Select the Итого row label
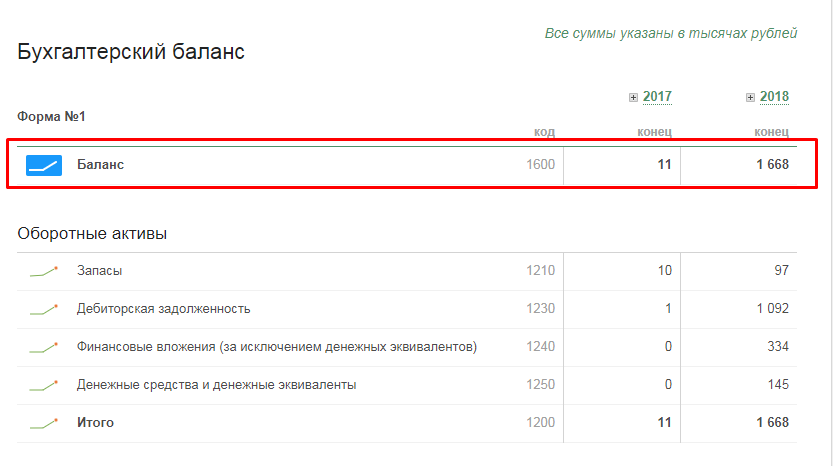The width and height of the screenshot is (833, 466). click(95, 422)
